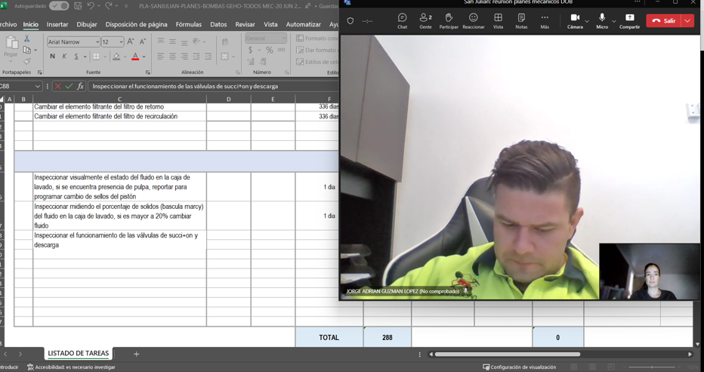Open the Fórmulas ribbon tab

(x=189, y=24)
